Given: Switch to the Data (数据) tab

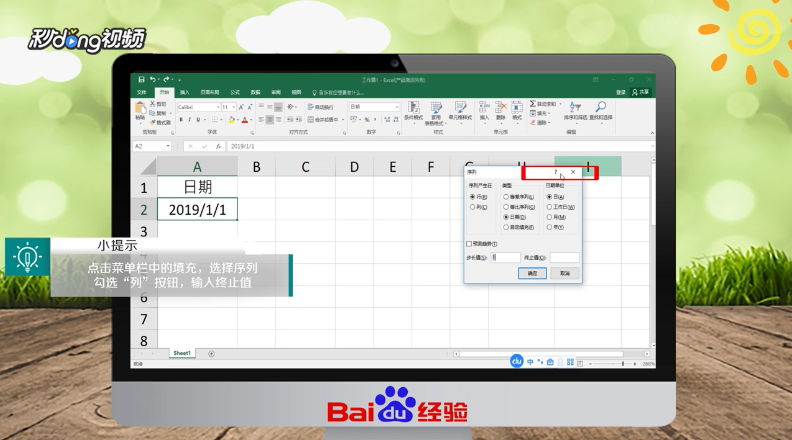Looking at the screenshot, I should coord(256,92).
